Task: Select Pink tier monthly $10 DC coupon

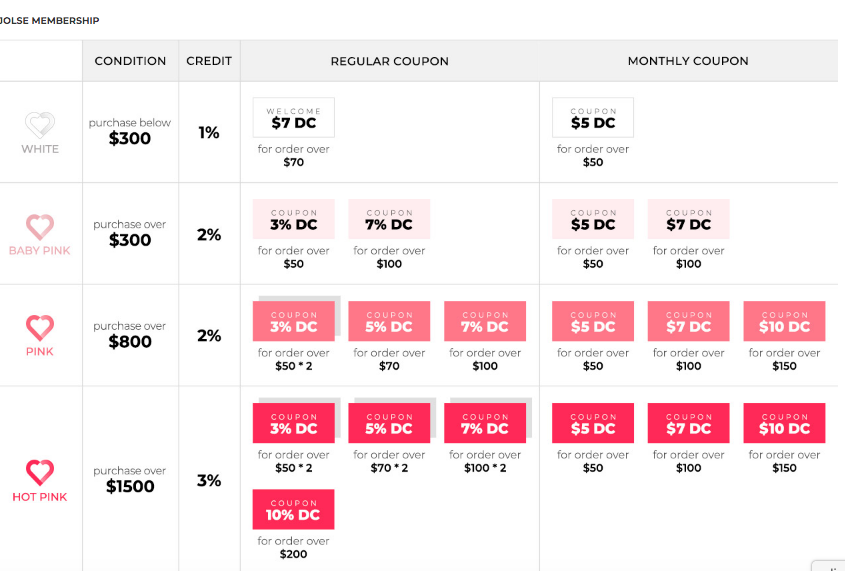Action: (x=784, y=321)
